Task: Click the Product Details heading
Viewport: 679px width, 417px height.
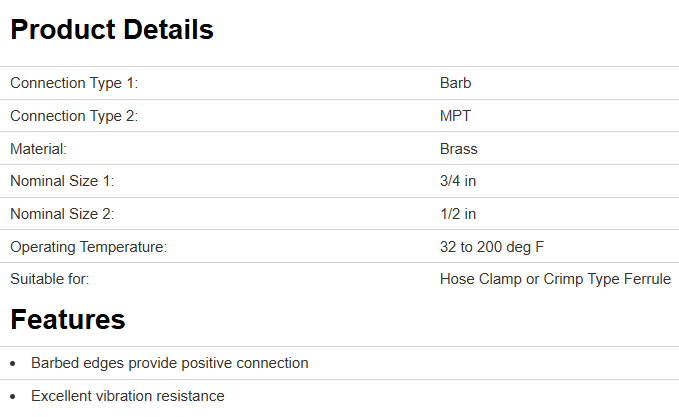Action: point(112,30)
